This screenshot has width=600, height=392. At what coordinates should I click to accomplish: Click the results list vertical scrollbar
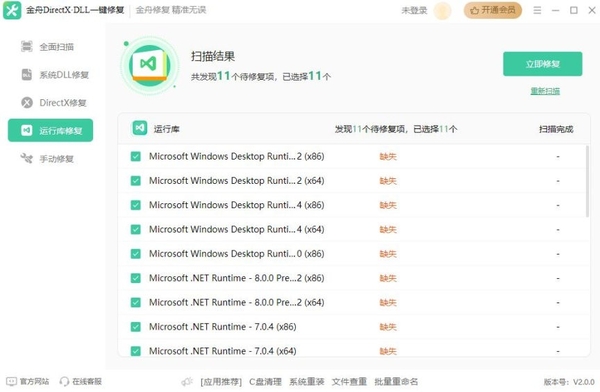click(x=587, y=181)
